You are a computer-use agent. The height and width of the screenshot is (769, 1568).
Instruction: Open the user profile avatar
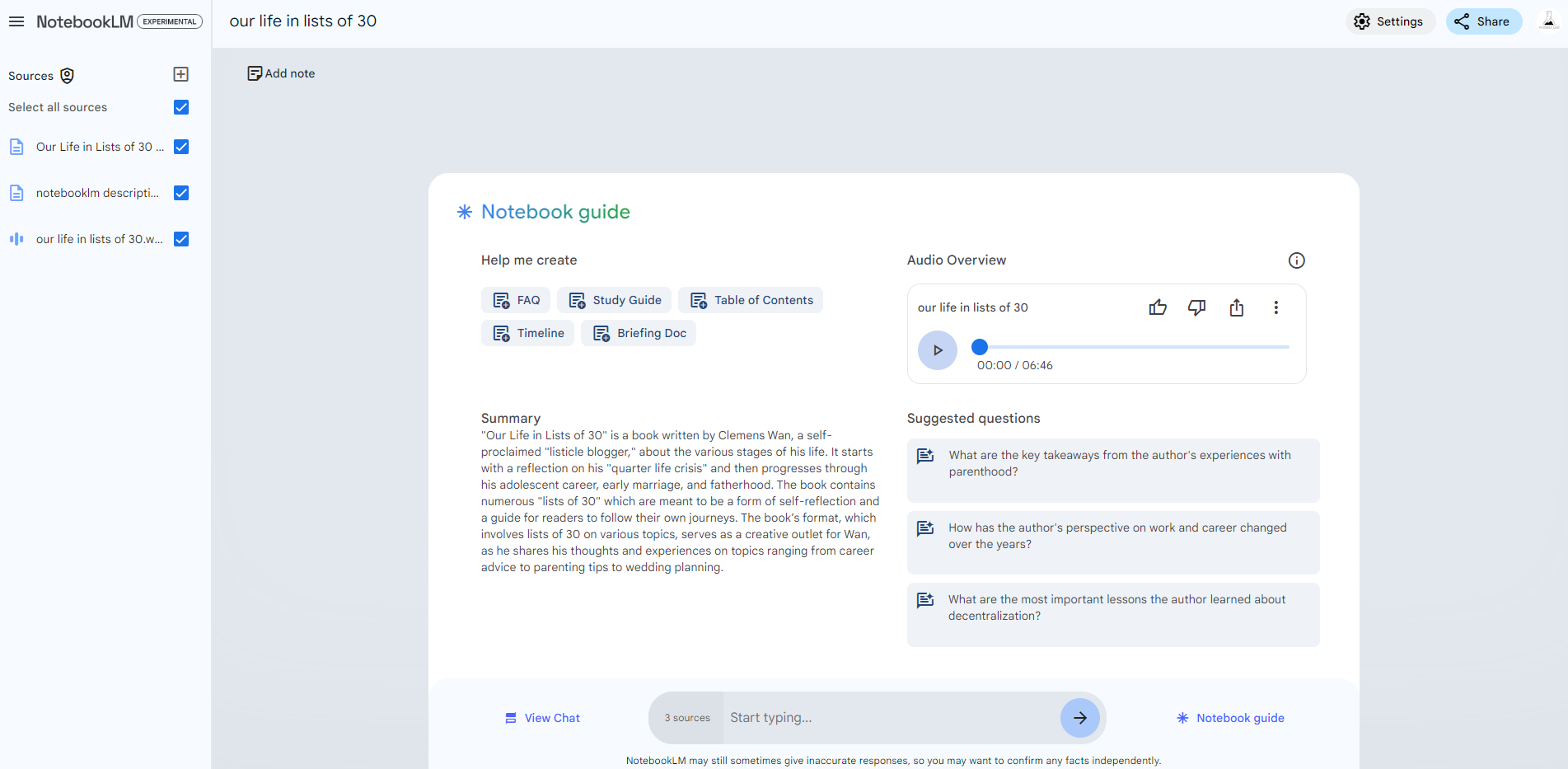pyautogui.click(x=1548, y=21)
